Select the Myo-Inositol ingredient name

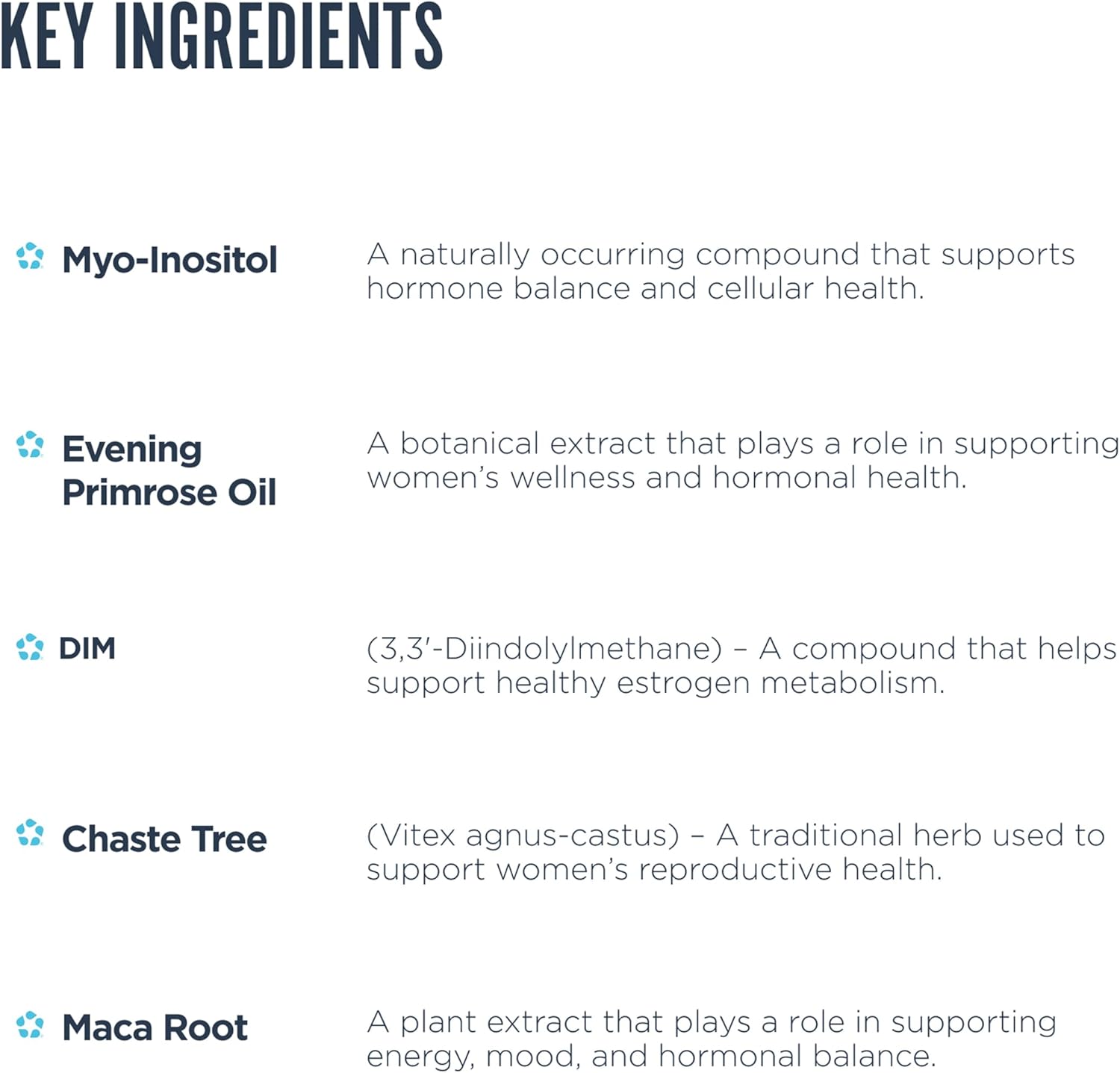click(169, 261)
